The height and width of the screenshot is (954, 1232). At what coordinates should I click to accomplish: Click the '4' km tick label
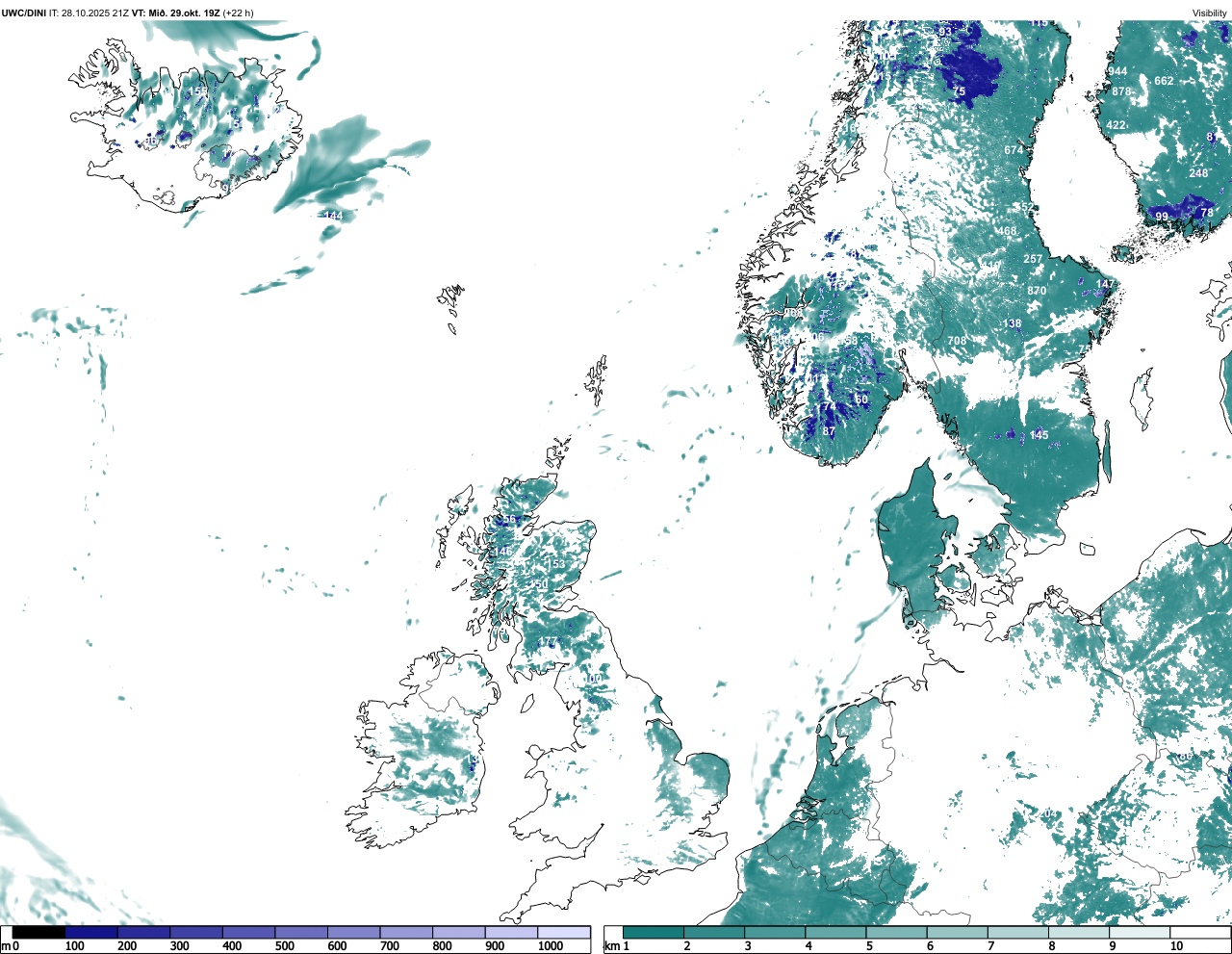(x=809, y=946)
